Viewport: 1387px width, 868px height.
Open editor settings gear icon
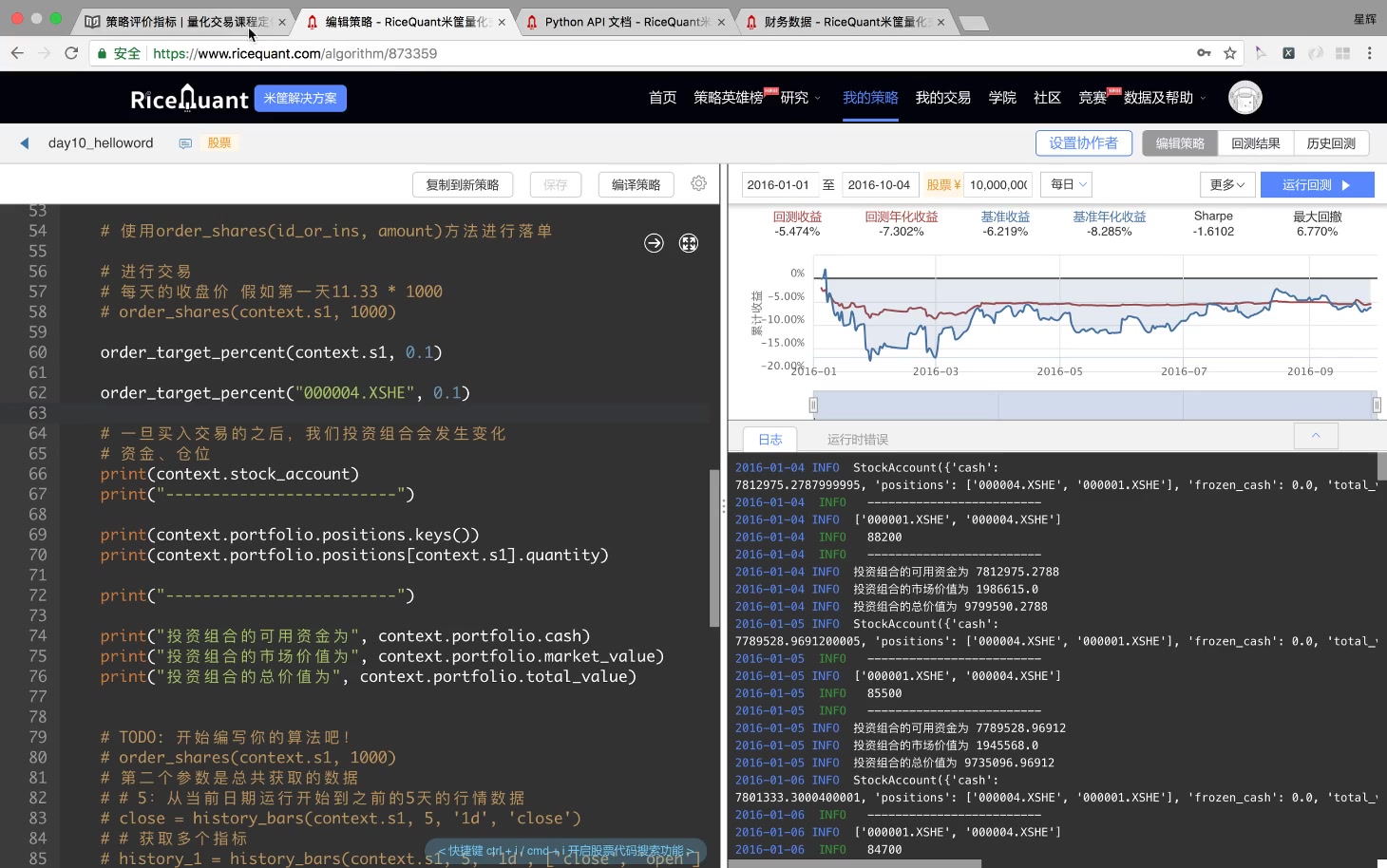pyautogui.click(x=698, y=183)
